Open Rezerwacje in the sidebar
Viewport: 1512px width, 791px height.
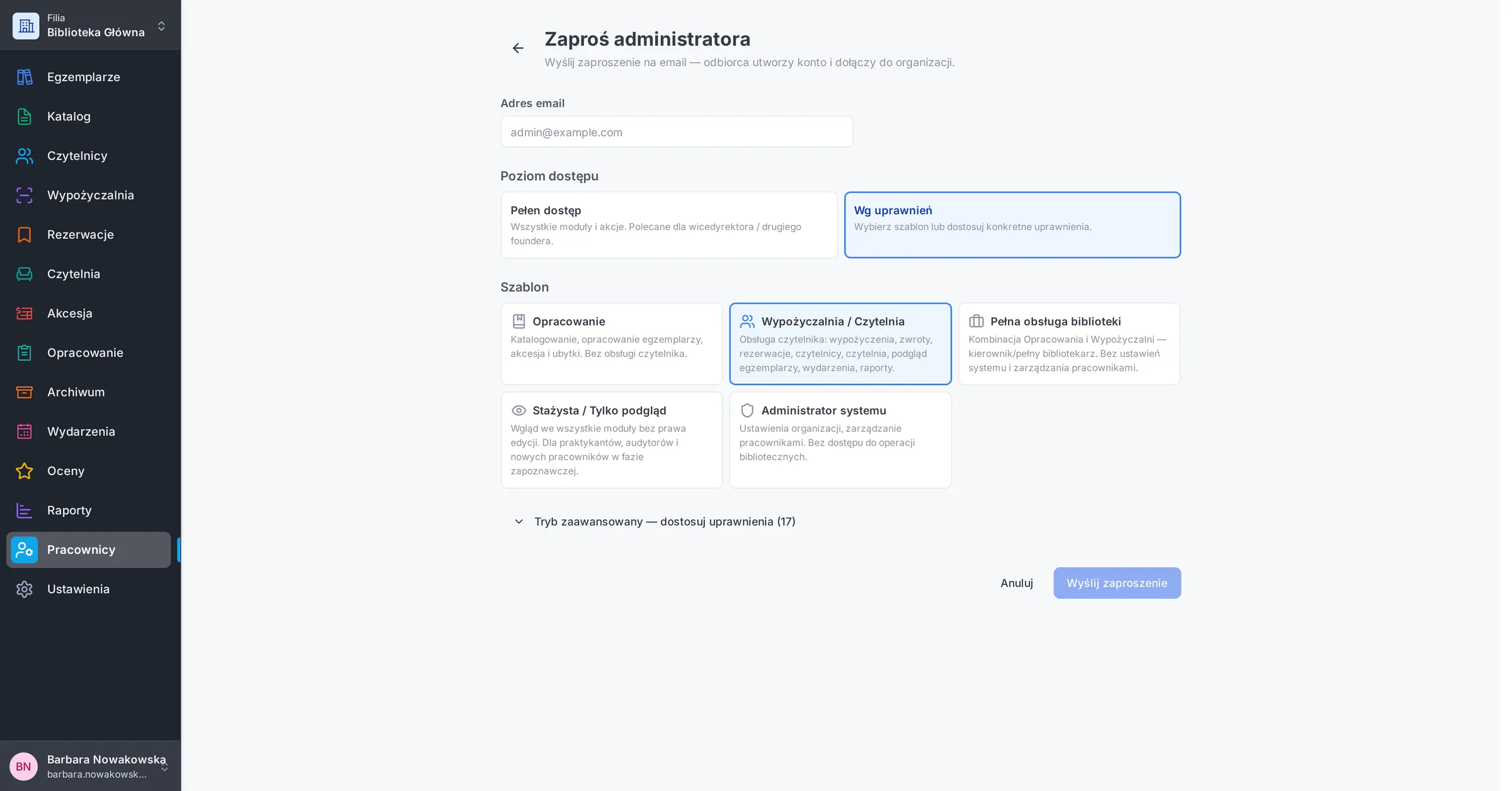(x=88, y=234)
